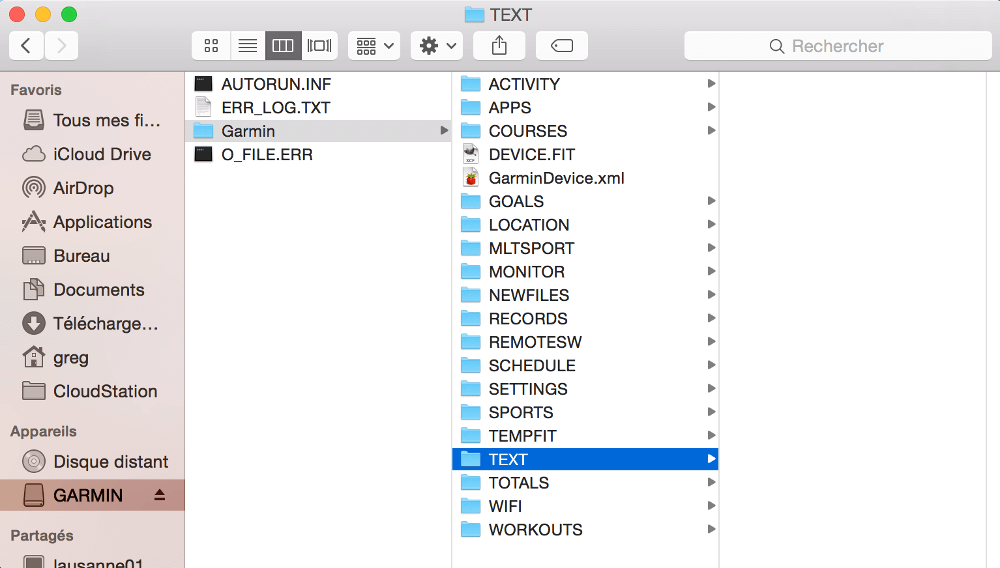
Task: Switch to icon view mode
Action: pyautogui.click(x=211, y=46)
